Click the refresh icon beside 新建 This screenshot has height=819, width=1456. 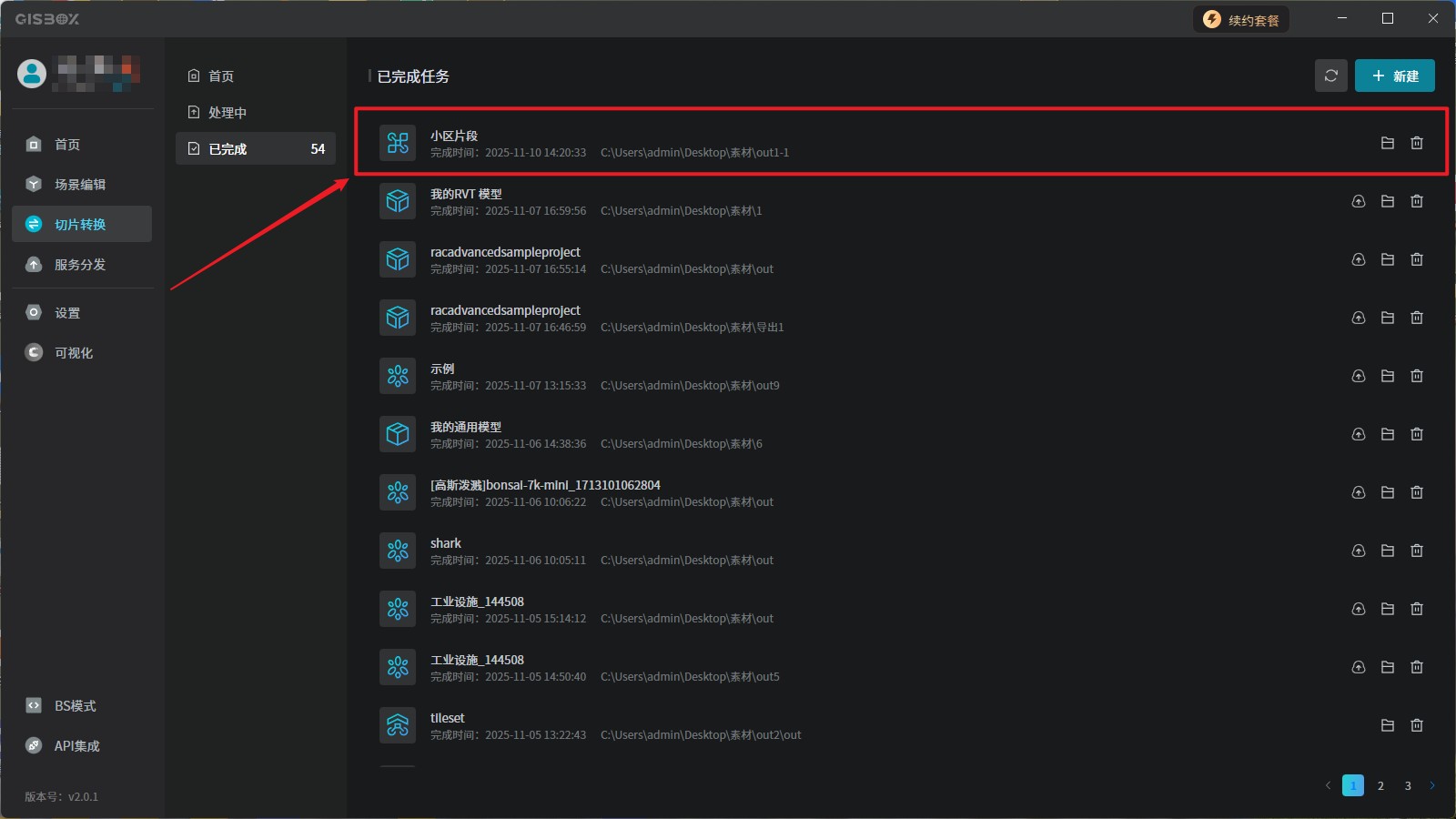tap(1330, 76)
